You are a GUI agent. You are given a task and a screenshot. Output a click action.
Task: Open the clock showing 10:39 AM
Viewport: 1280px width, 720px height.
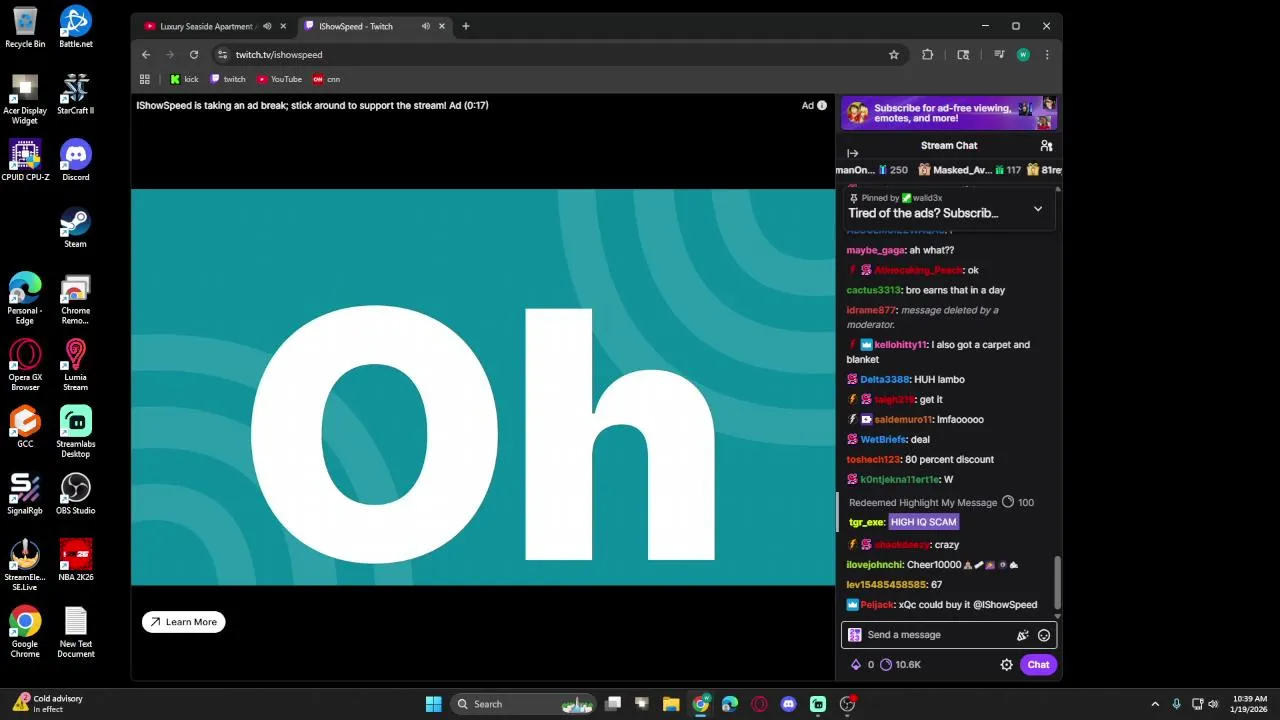[1250, 704]
